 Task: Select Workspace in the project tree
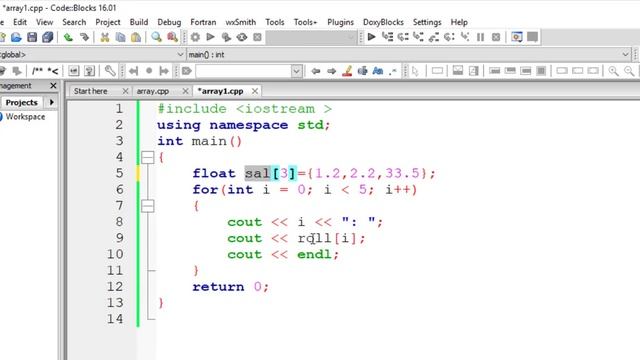pos(25,117)
